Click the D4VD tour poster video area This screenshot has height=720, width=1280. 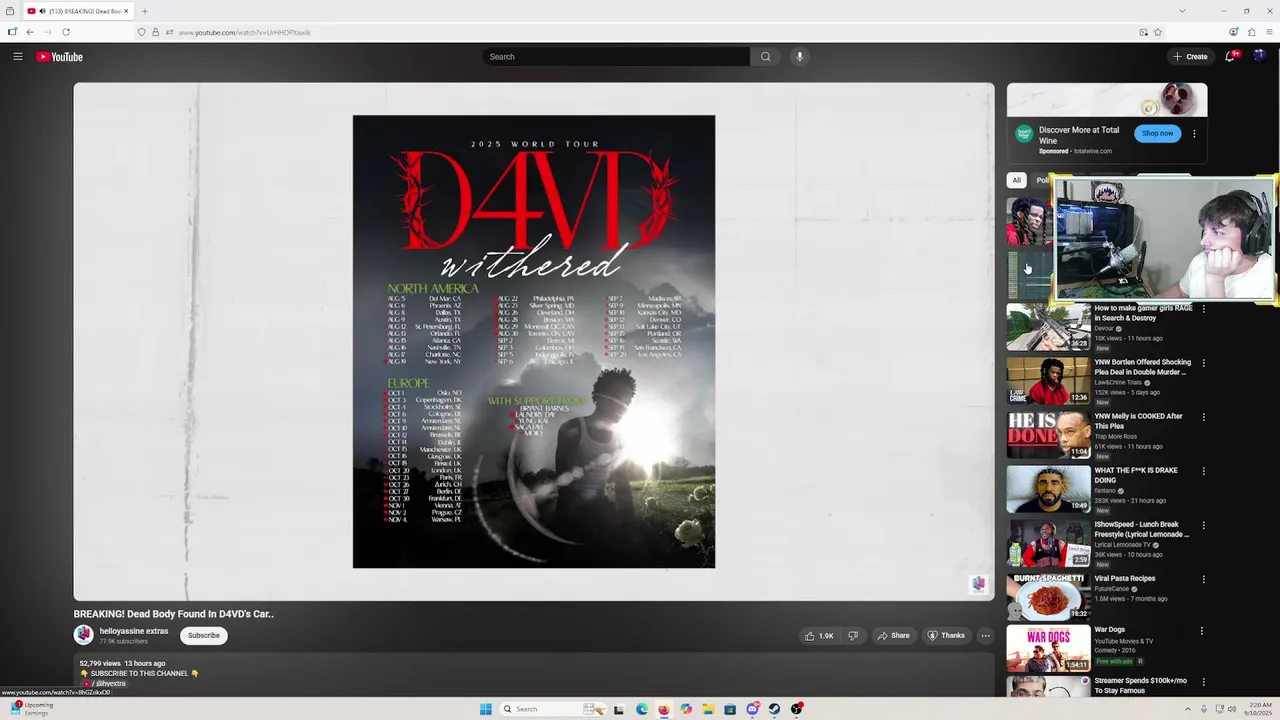coord(534,341)
